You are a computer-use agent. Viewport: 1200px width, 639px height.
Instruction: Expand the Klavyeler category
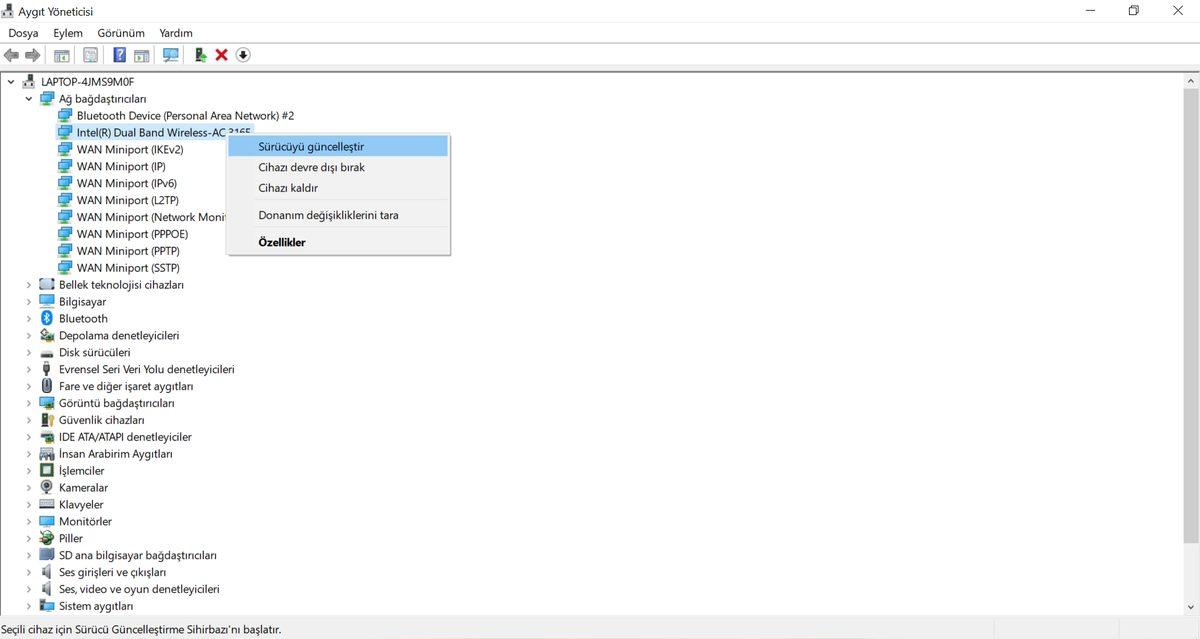click(x=29, y=504)
